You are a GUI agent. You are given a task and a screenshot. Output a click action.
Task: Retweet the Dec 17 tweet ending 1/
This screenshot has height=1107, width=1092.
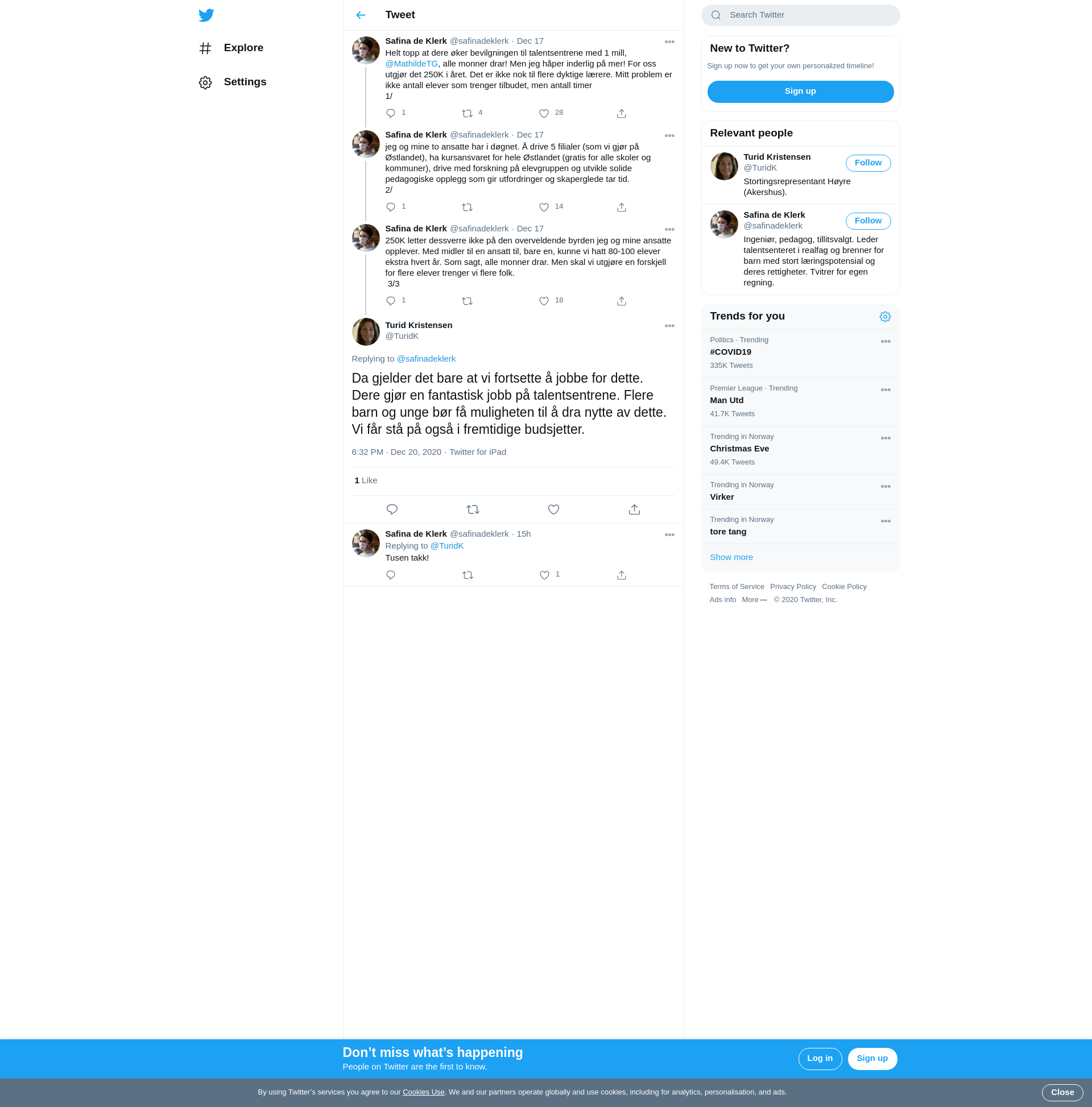(467, 114)
